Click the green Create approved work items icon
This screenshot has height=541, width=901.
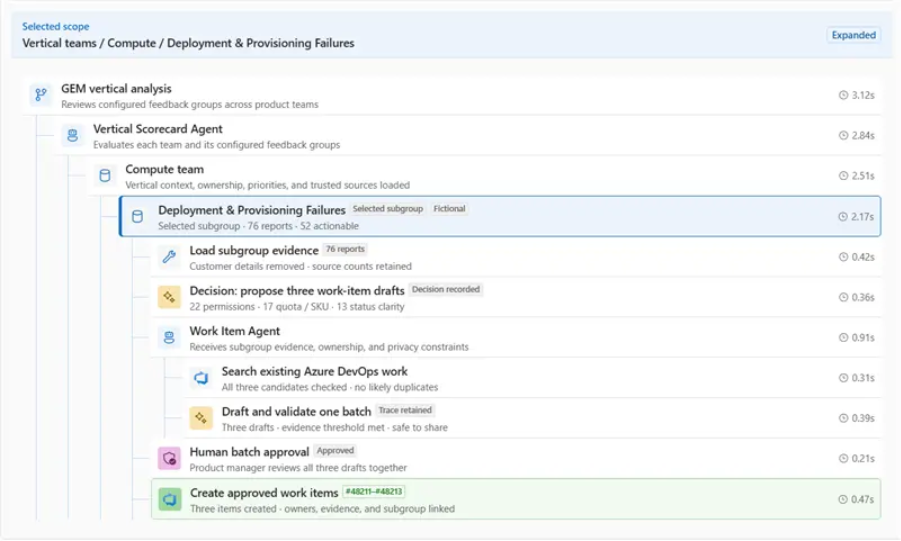[170, 499]
